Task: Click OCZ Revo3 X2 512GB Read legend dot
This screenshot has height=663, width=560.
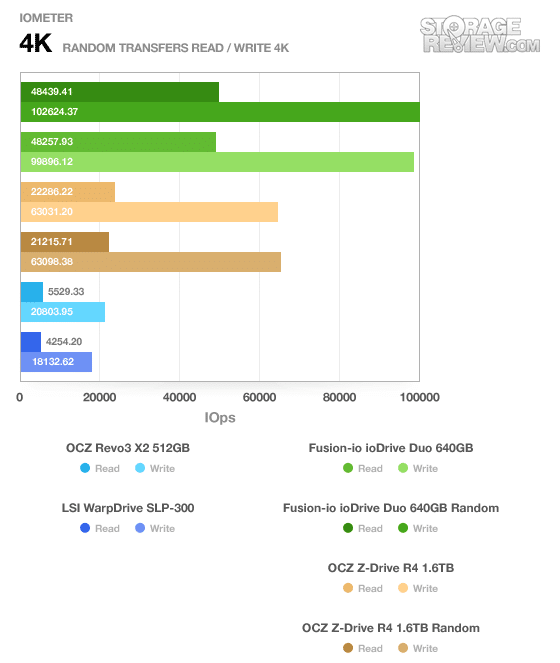Action: pyautogui.click(x=85, y=468)
